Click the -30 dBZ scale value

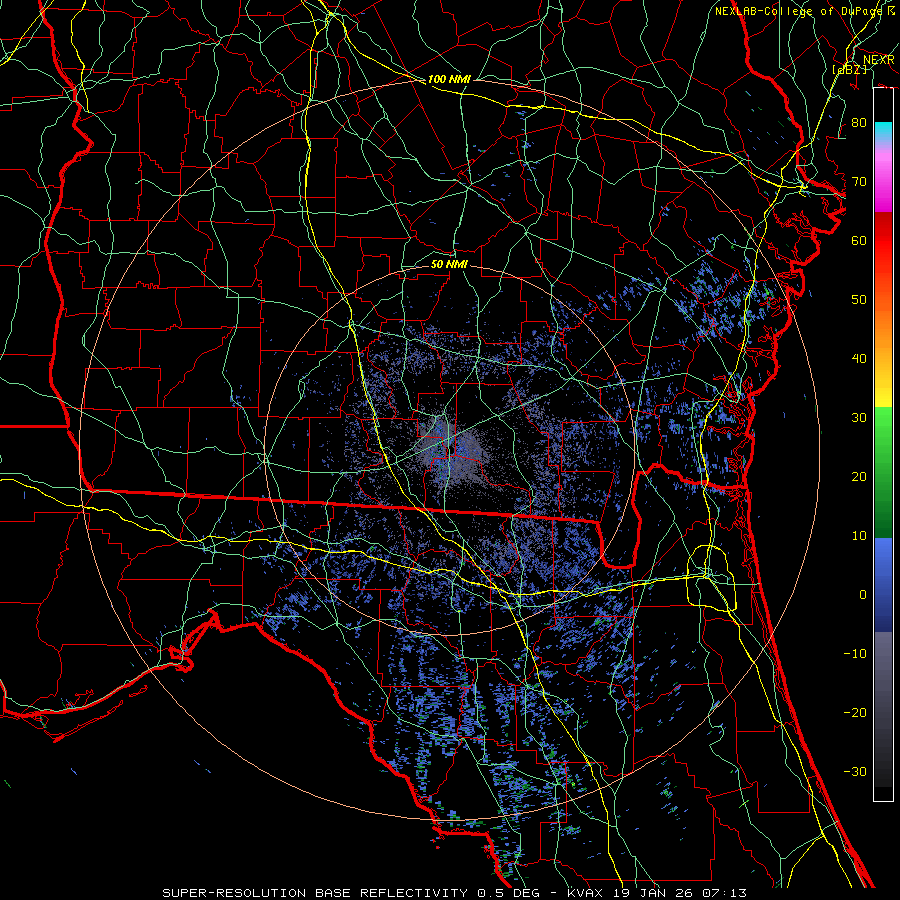(855, 771)
